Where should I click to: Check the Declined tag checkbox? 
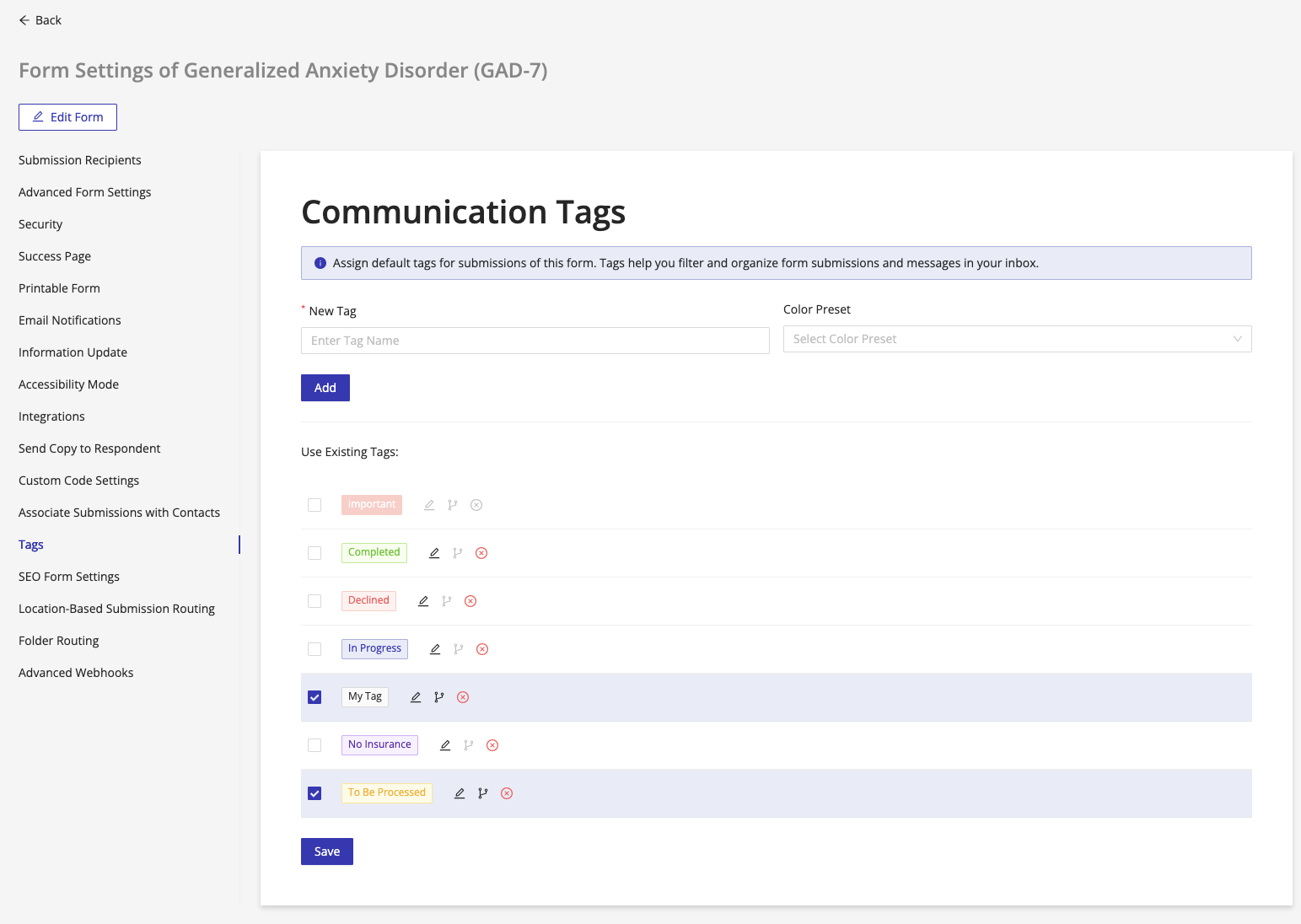click(x=314, y=601)
